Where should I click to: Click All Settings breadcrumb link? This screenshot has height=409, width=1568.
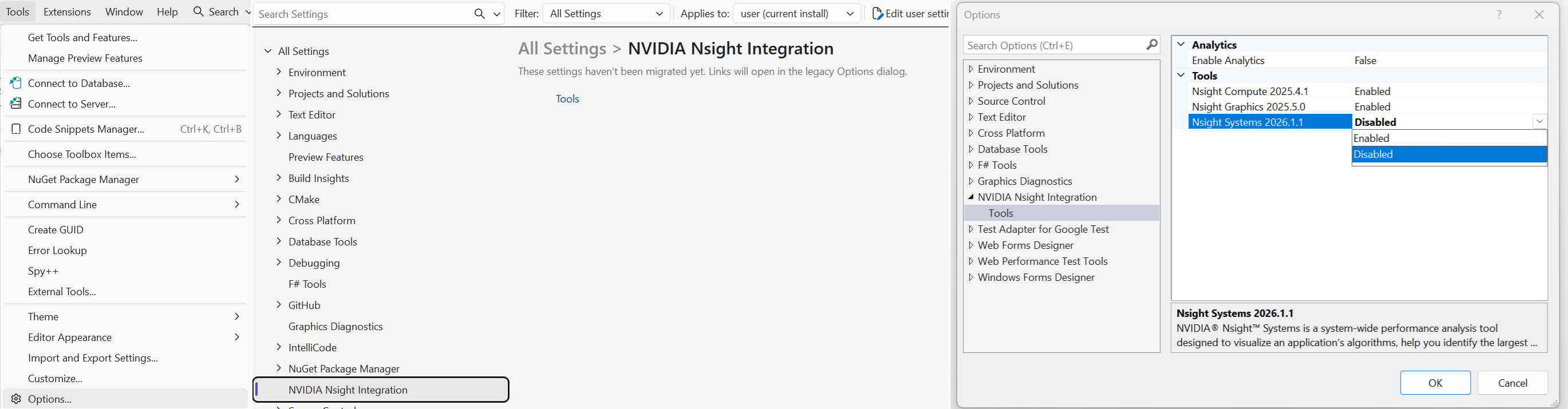pos(562,48)
